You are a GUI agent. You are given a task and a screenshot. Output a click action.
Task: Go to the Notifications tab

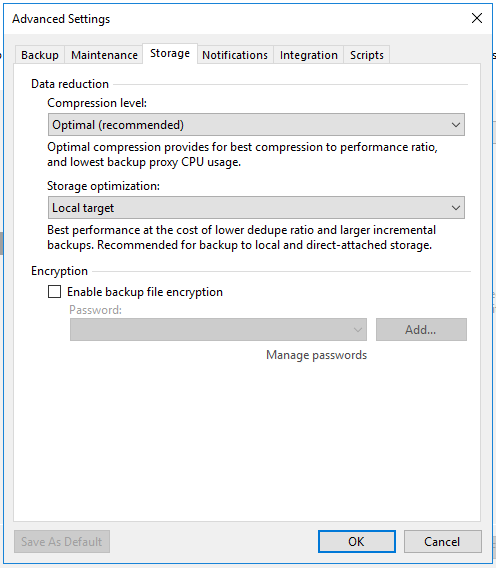click(x=235, y=55)
